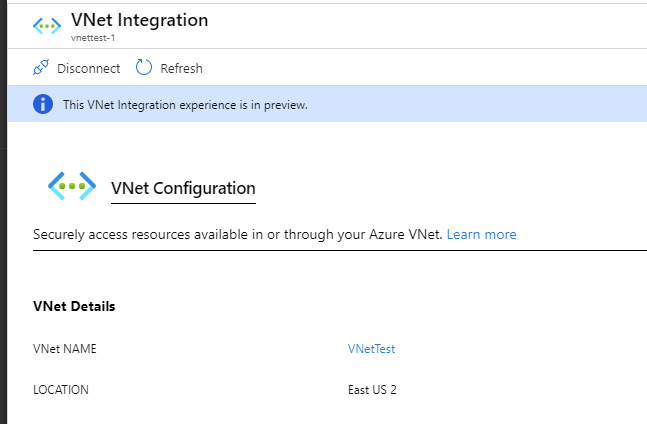Click the 'Securely access resources' description text

[237, 235]
